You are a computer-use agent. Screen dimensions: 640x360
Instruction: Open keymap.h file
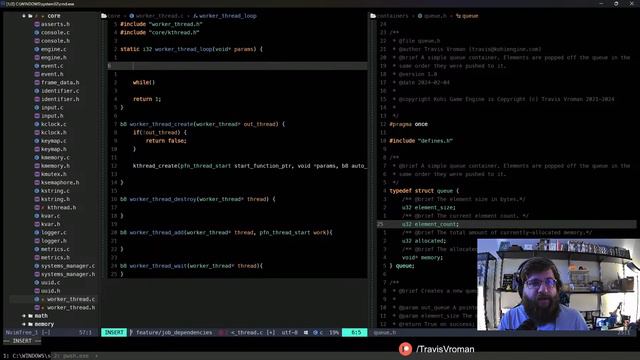pos(53,149)
